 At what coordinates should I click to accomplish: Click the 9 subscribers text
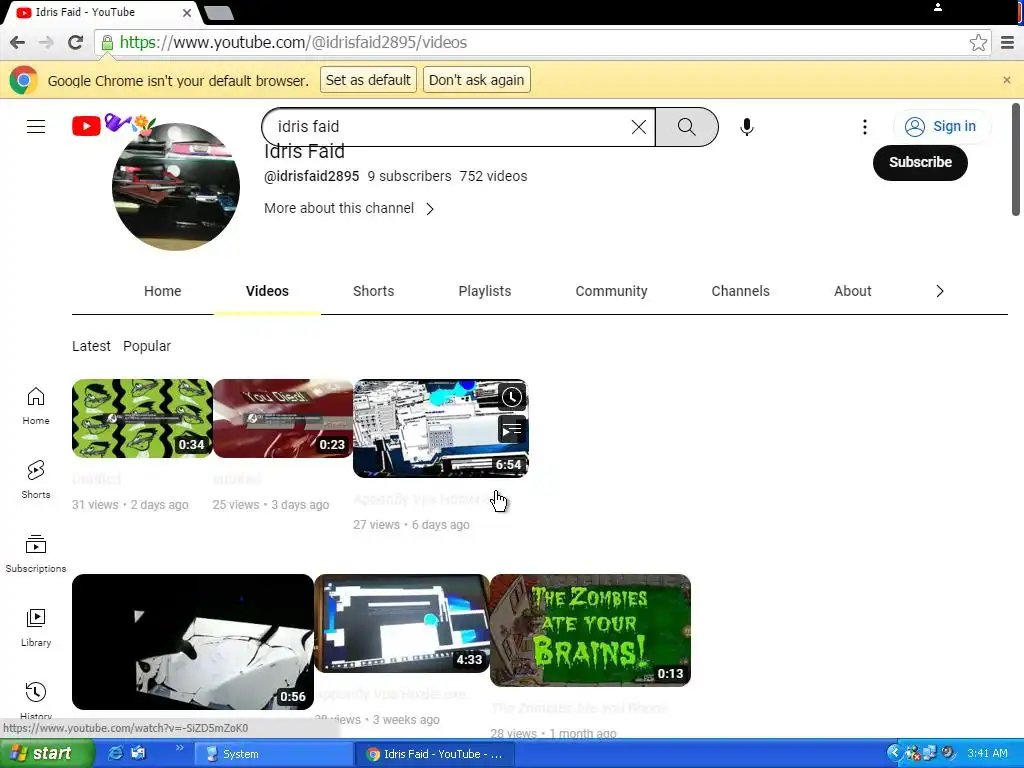[x=409, y=176]
